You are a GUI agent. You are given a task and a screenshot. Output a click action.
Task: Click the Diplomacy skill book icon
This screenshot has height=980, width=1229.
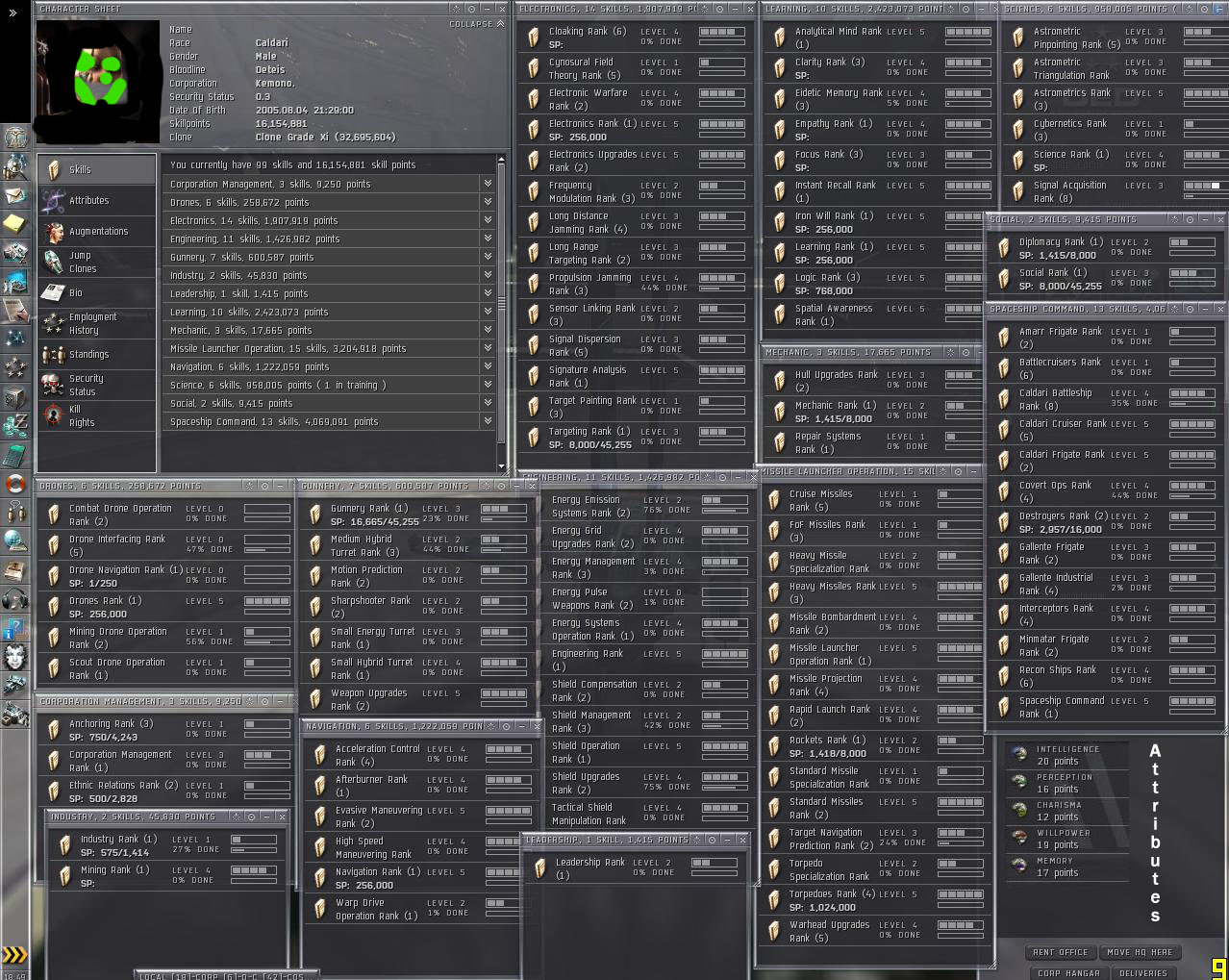click(x=1004, y=248)
